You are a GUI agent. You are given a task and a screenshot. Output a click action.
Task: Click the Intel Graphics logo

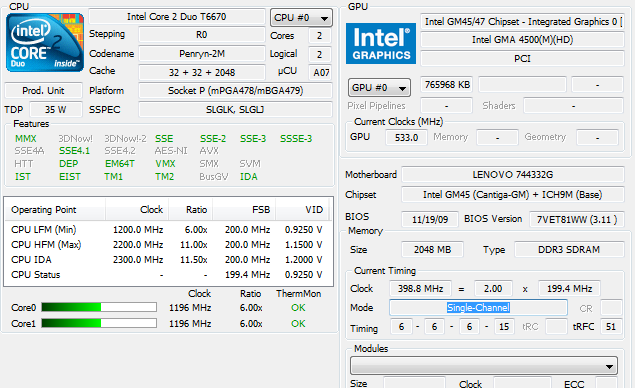coord(381,43)
